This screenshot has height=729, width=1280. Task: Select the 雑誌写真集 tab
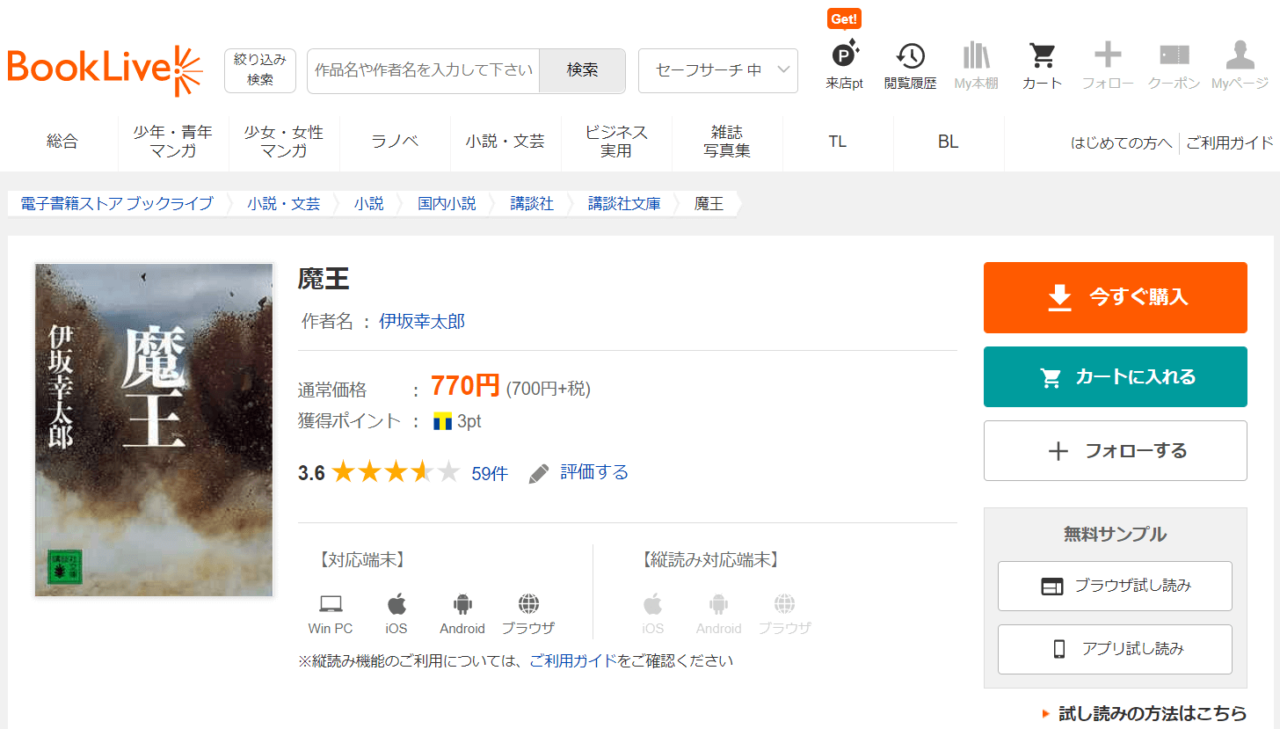click(727, 142)
